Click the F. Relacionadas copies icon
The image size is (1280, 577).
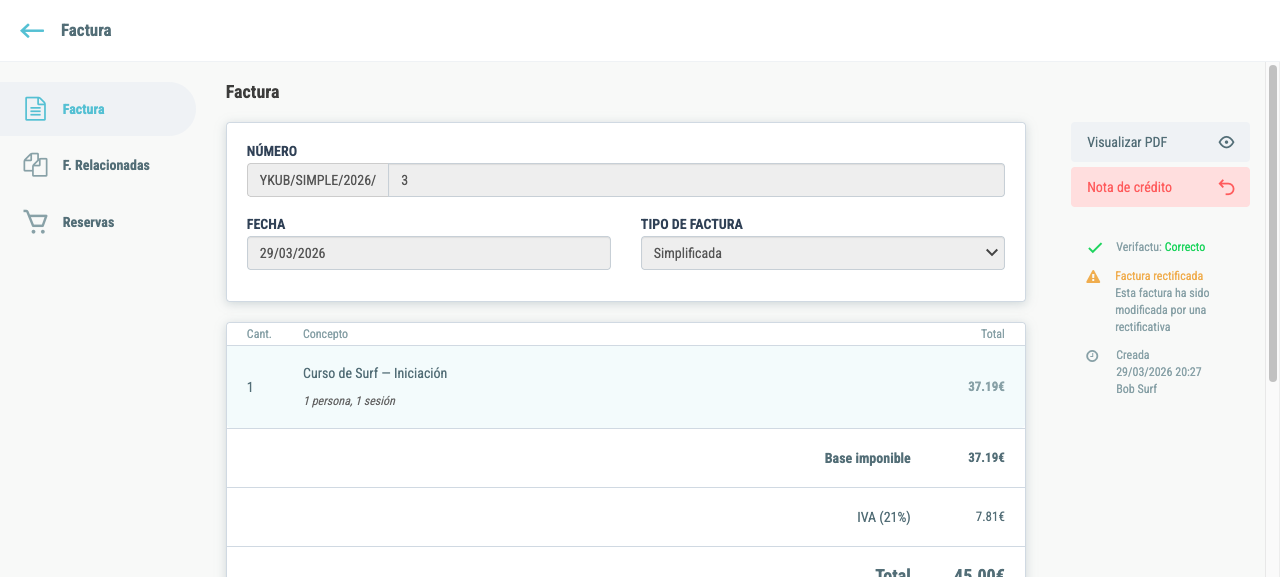click(35, 165)
